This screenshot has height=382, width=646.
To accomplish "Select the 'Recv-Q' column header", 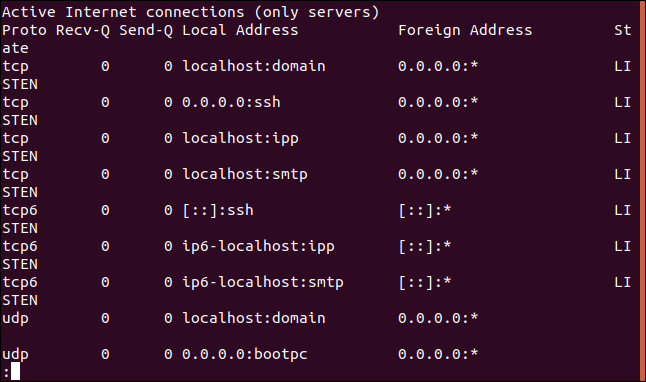I will (x=83, y=30).
